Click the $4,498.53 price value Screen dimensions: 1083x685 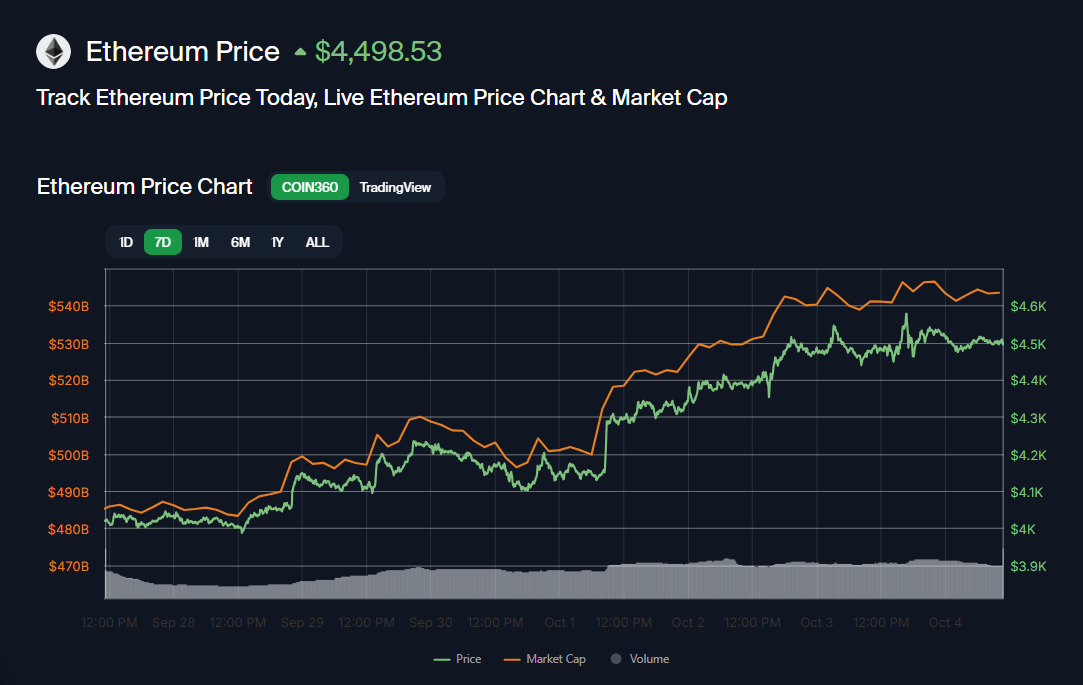coord(378,52)
